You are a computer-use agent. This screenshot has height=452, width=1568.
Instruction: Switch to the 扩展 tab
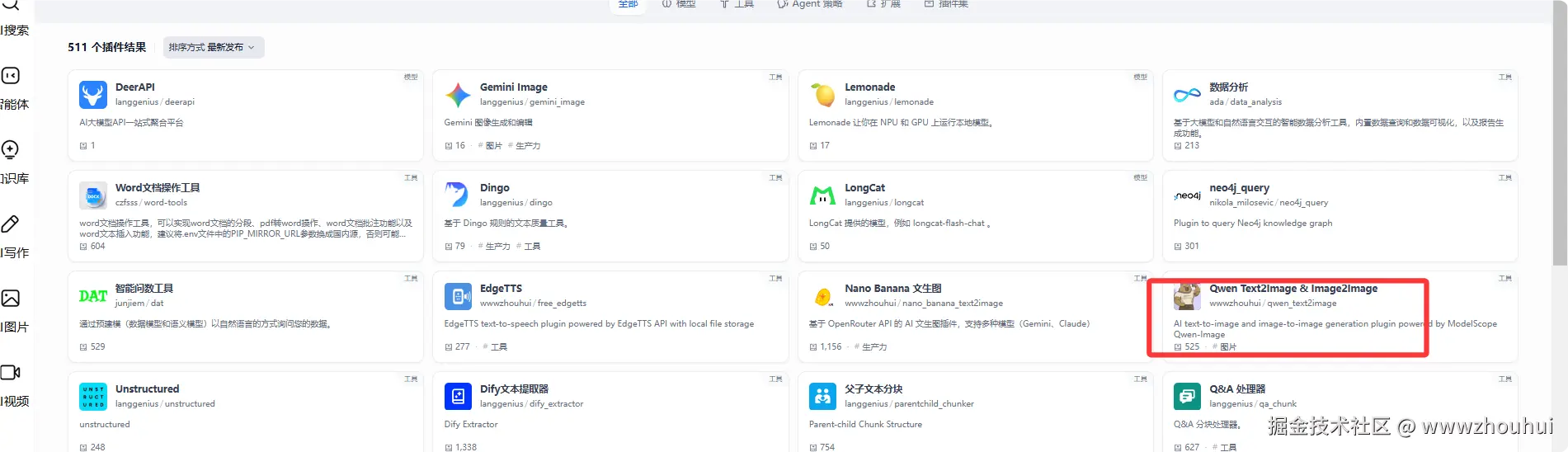(883, 4)
